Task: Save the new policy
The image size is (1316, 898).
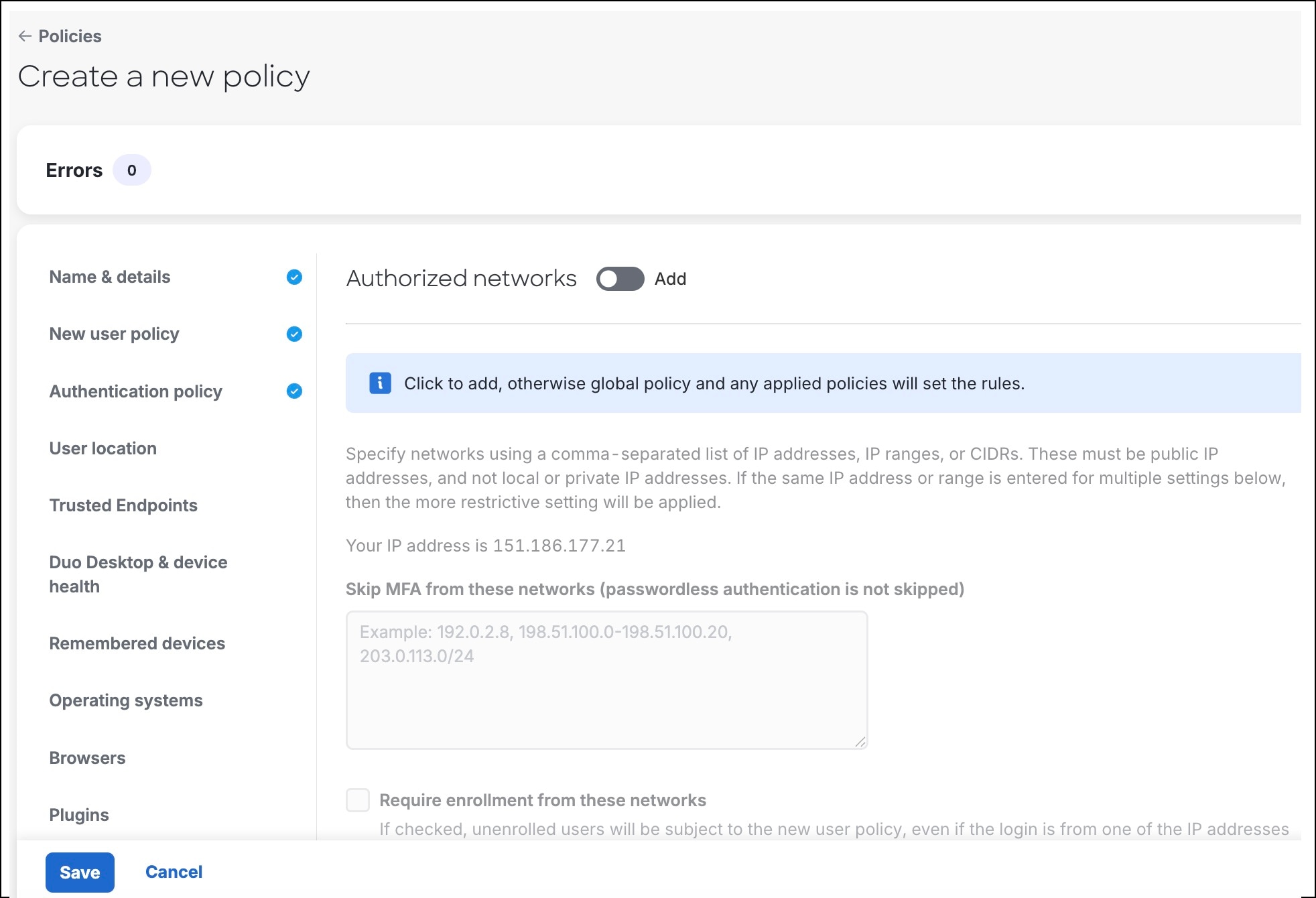Action: (80, 872)
